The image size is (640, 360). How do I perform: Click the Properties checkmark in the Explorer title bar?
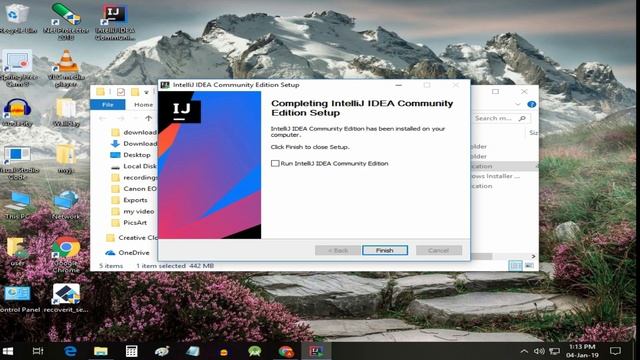pyautogui.click(x=121, y=92)
